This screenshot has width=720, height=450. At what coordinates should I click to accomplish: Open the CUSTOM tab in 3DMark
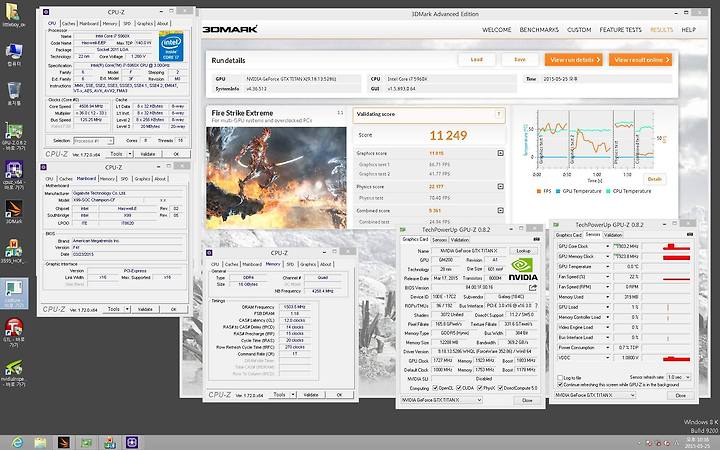(x=579, y=29)
